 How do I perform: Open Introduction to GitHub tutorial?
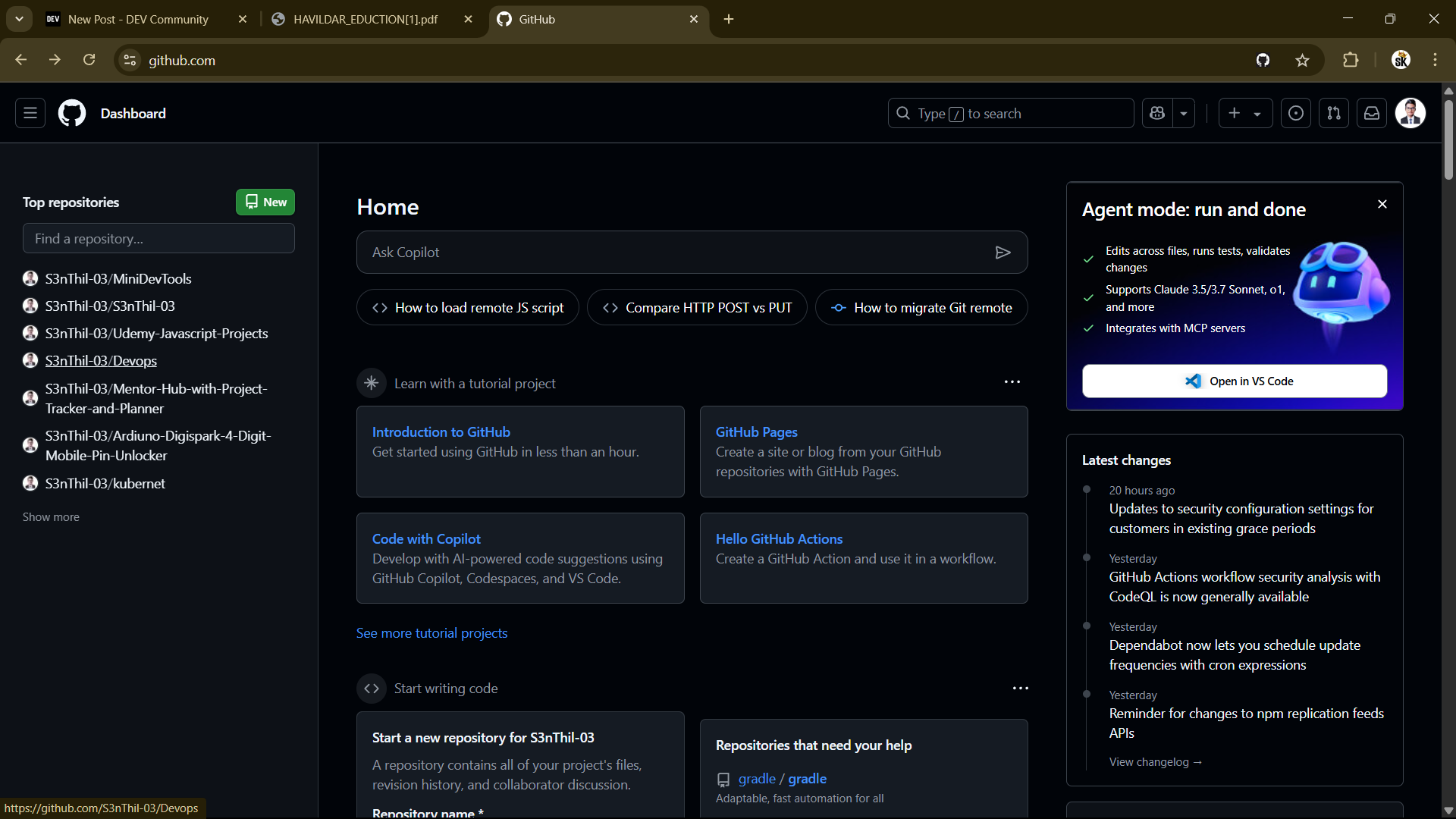coord(441,431)
